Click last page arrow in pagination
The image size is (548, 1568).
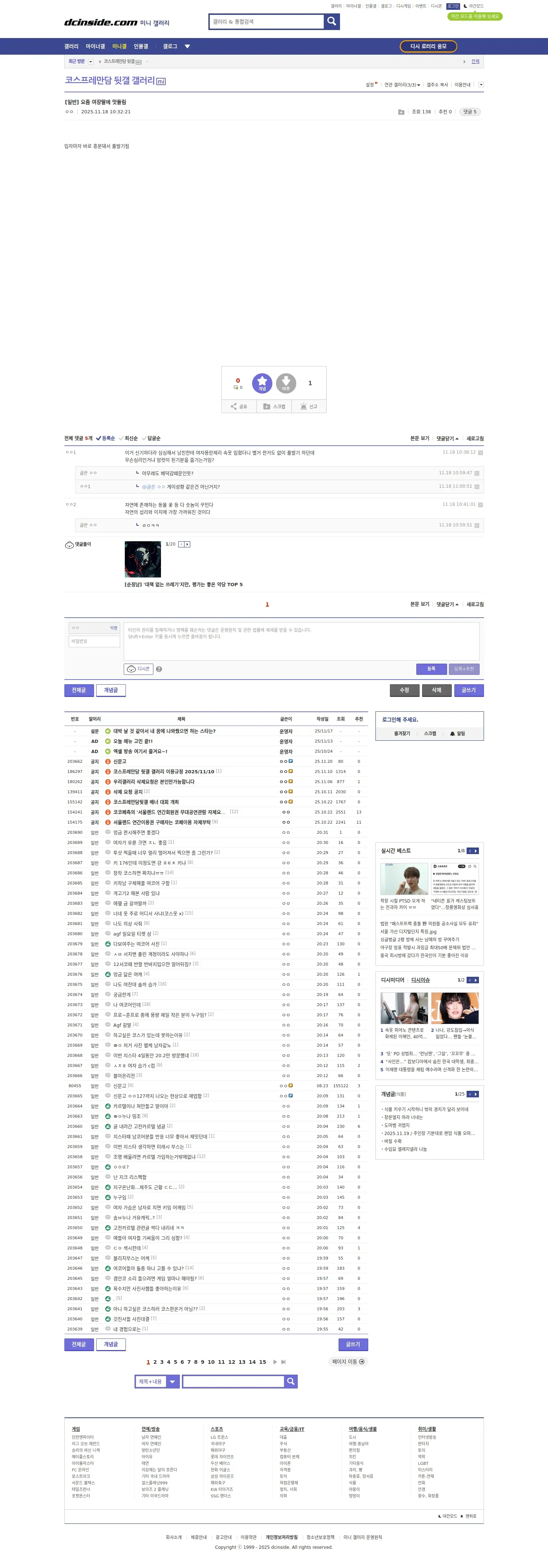pyautogui.click(x=283, y=1362)
